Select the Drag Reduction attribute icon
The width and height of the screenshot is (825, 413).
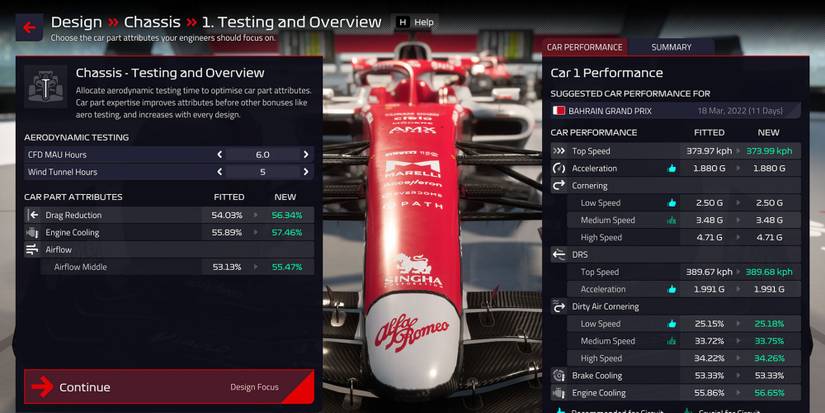(33, 215)
